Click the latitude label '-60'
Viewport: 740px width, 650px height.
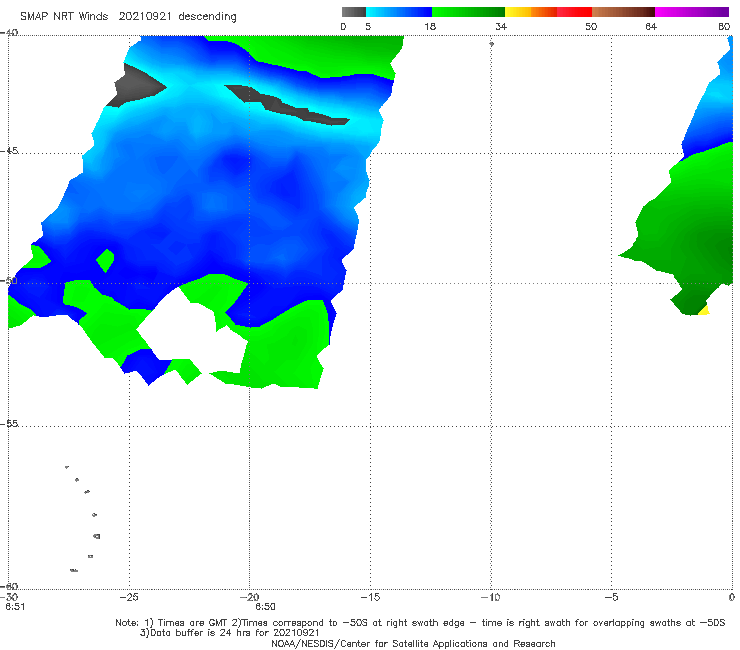(x=9, y=586)
